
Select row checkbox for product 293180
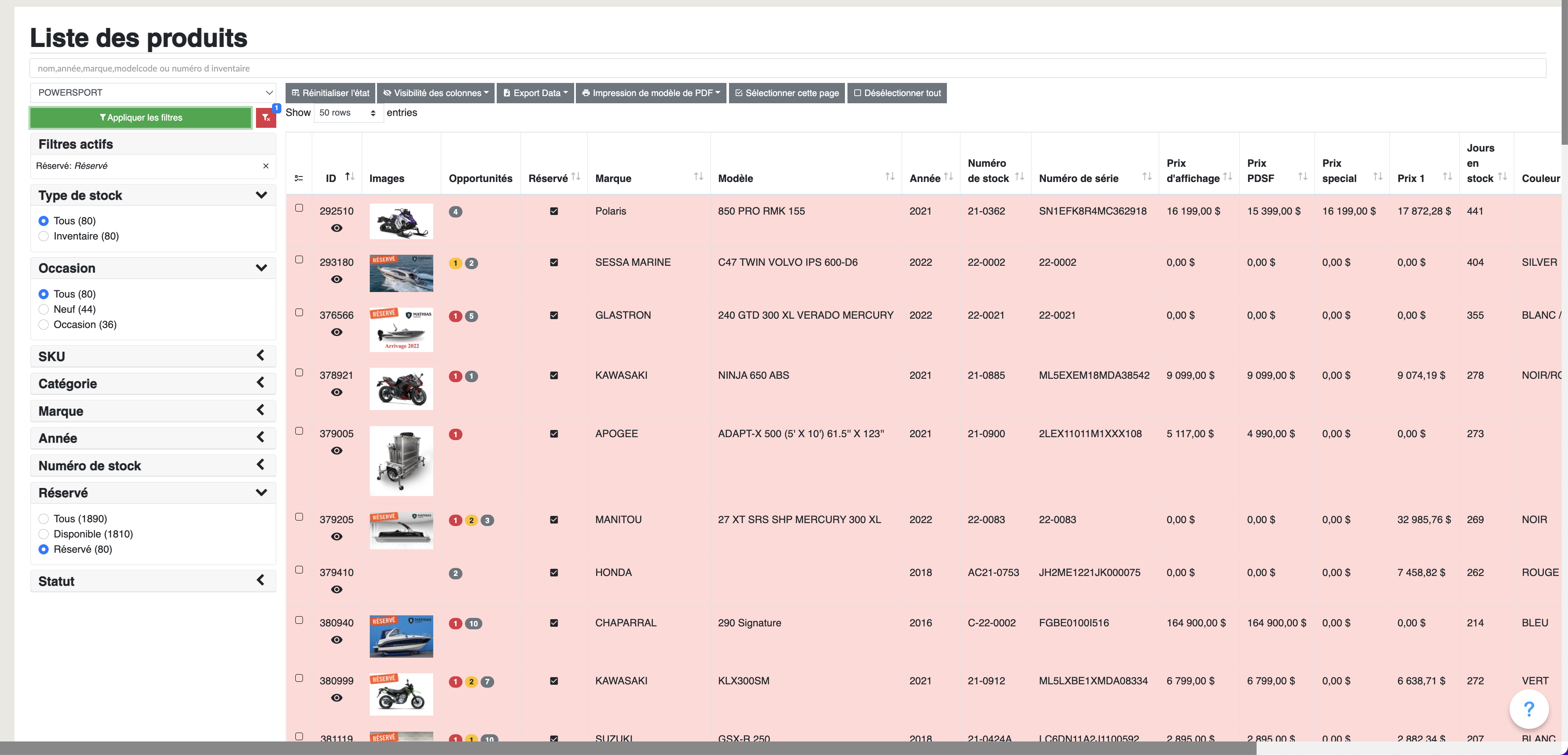[299, 259]
